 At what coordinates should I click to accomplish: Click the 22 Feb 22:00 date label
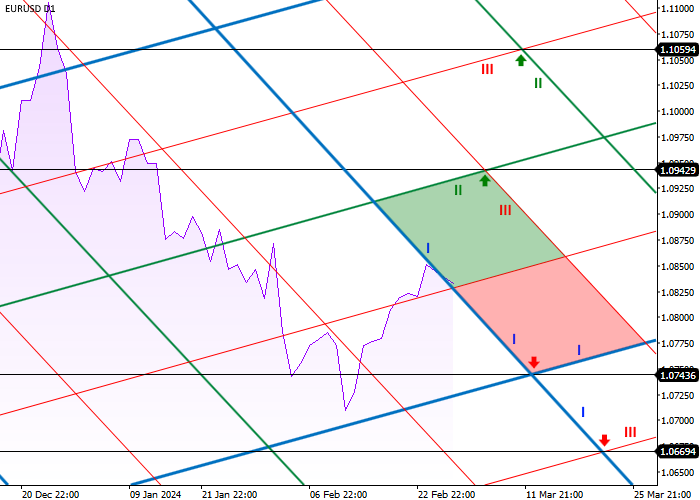click(x=446, y=495)
